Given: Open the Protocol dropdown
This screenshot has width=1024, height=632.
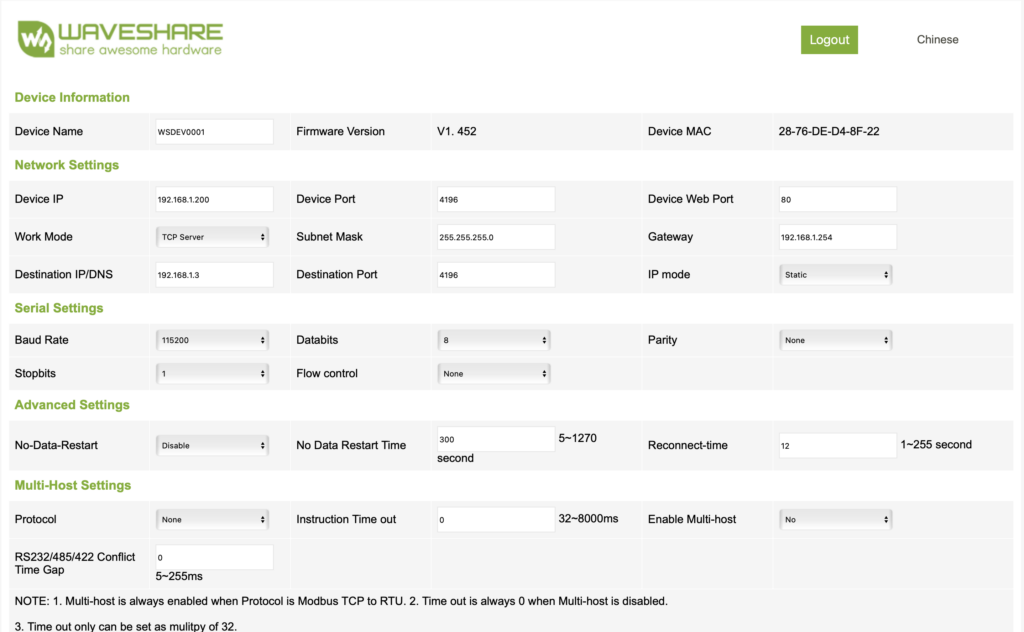Looking at the screenshot, I should click(212, 520).
